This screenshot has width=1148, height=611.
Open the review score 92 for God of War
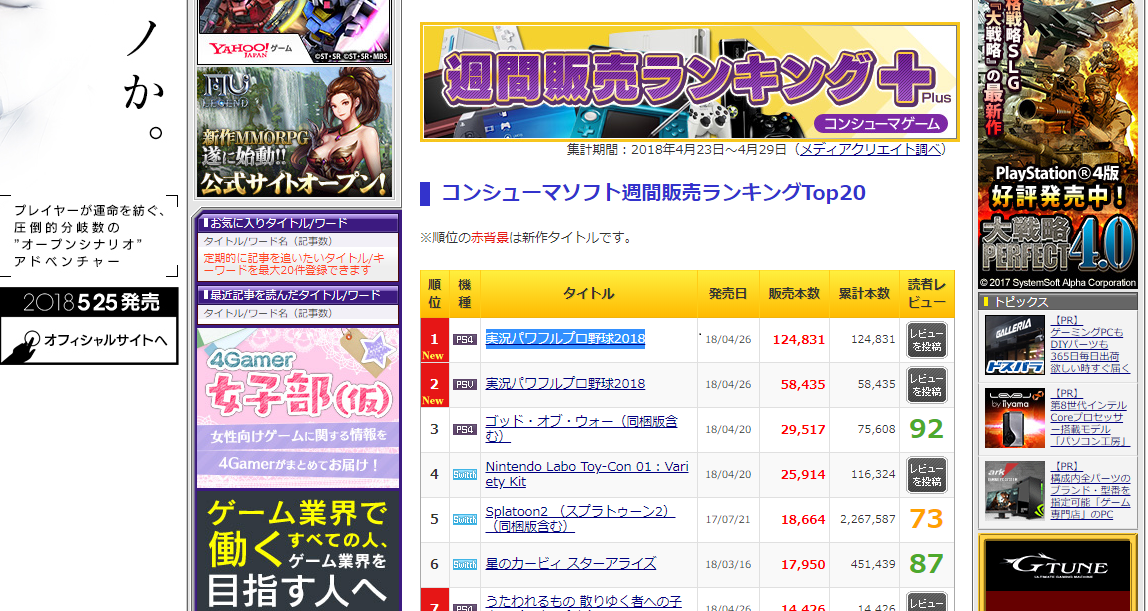[x=926, y=429]
